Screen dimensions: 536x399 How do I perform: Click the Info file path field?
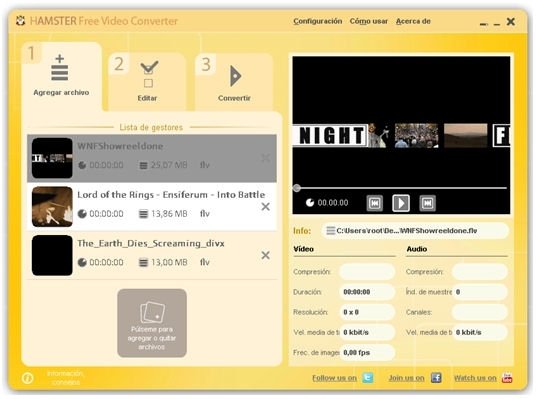click(414, 231)
